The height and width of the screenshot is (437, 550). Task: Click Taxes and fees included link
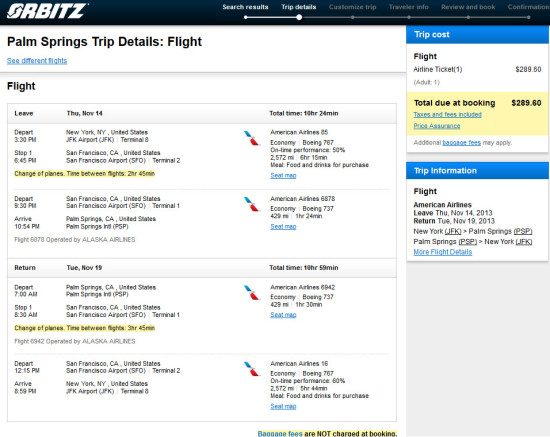(447, 114)
